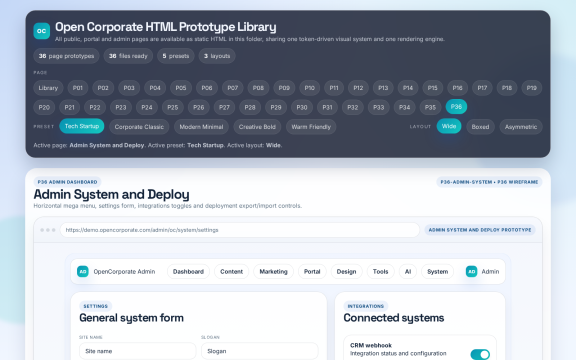The width and height of the screenshot is (576, 360).
Task: Go to page P02
Action: pos(103,88)
